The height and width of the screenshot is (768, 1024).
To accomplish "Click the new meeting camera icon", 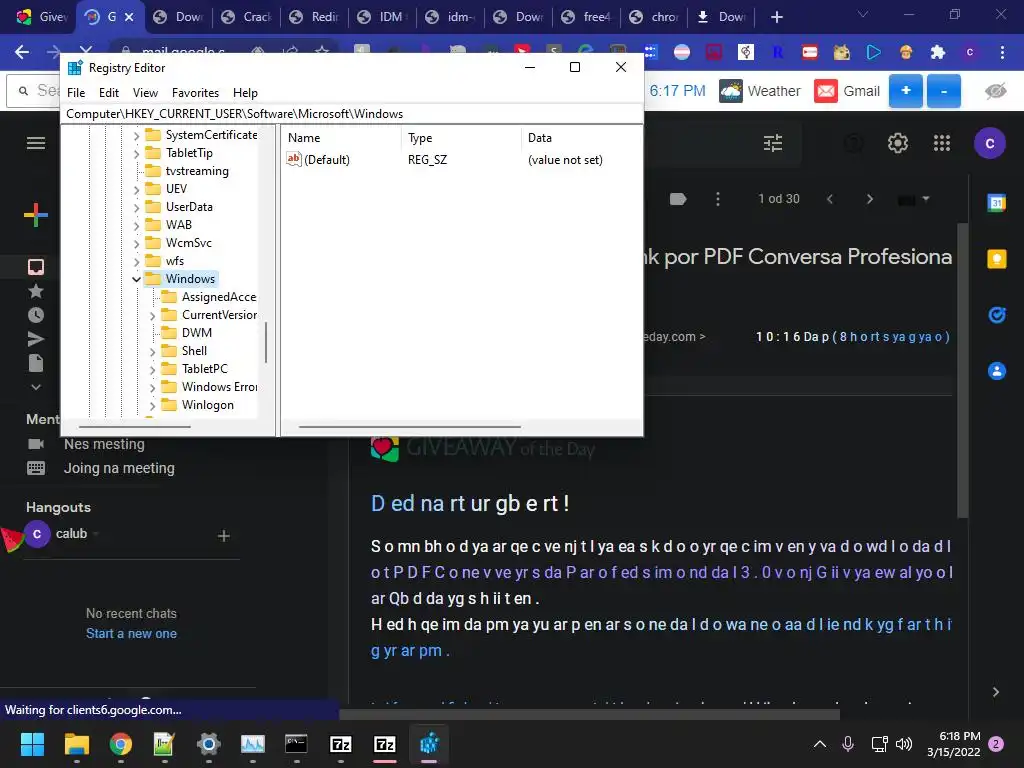I will [x=36, y=444].
